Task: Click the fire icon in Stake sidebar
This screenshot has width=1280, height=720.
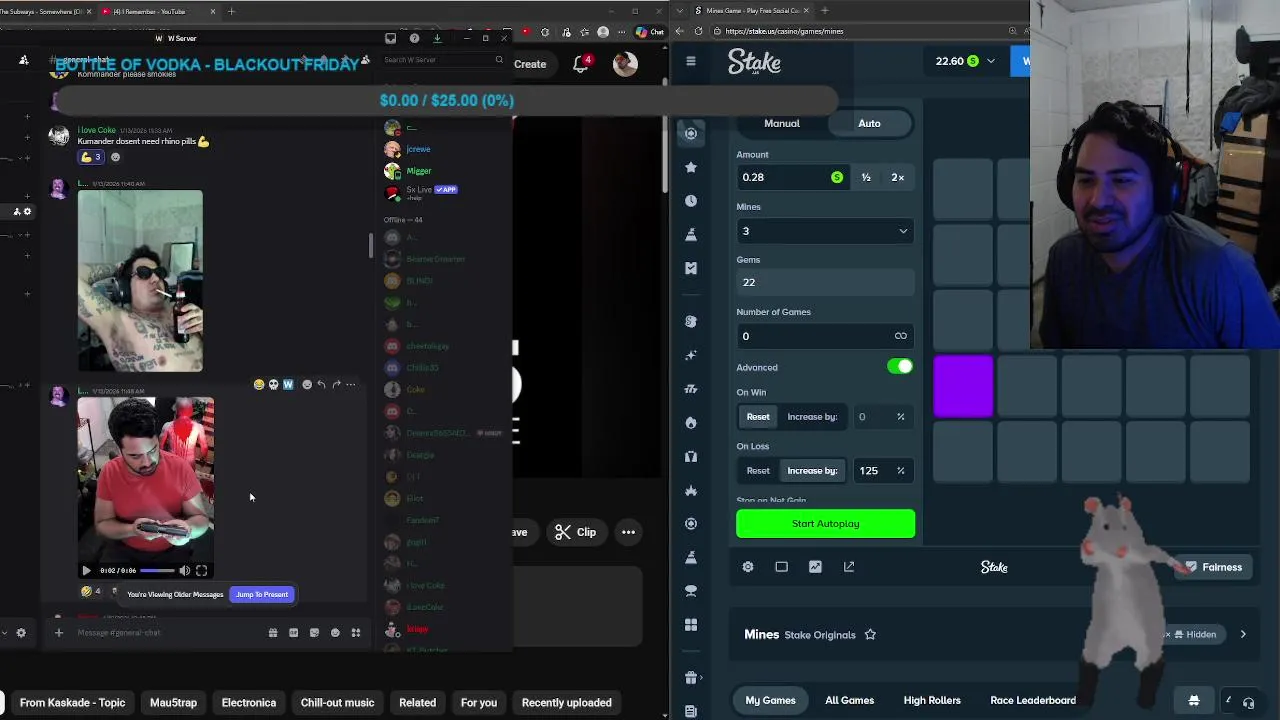Action: (690, 423)
